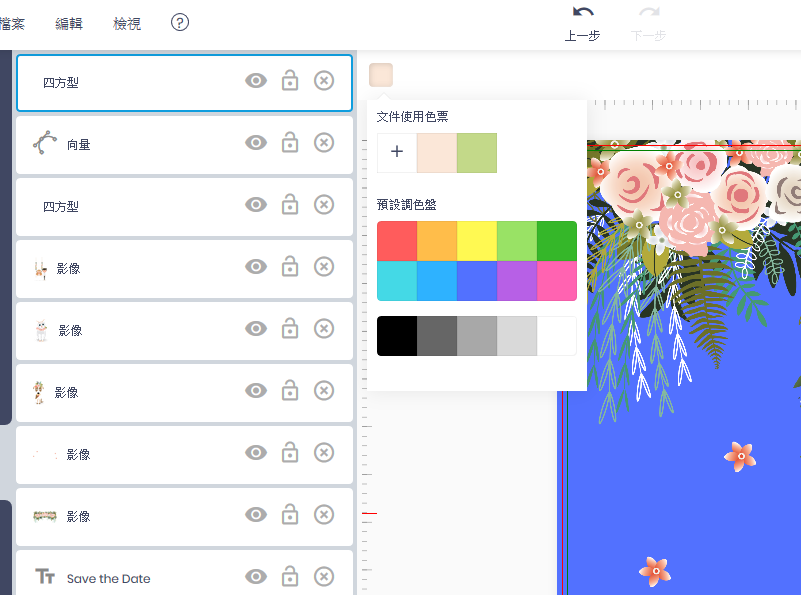This screenshot has width=801, height=595.
Task: Hide the 影像 layer with white cat thumbnail
Action: click(x=256, y=328)
